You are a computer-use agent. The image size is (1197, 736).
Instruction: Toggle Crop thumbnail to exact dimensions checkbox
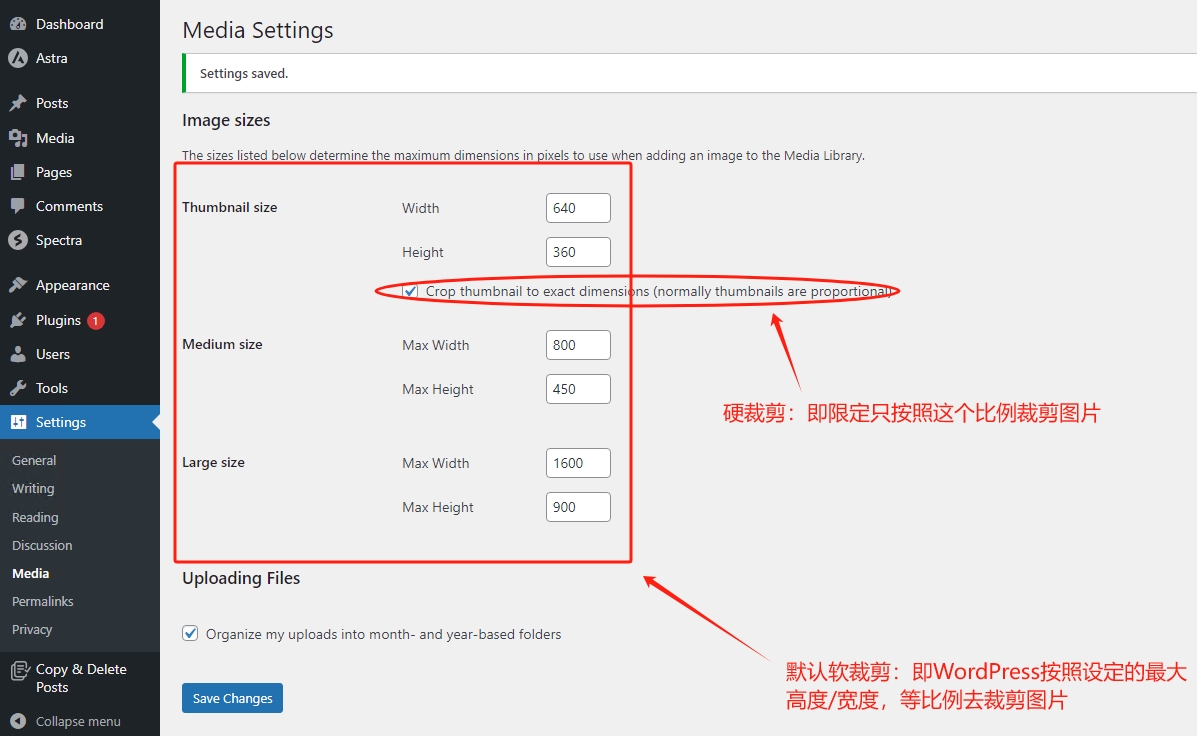(x=411, y=291)
